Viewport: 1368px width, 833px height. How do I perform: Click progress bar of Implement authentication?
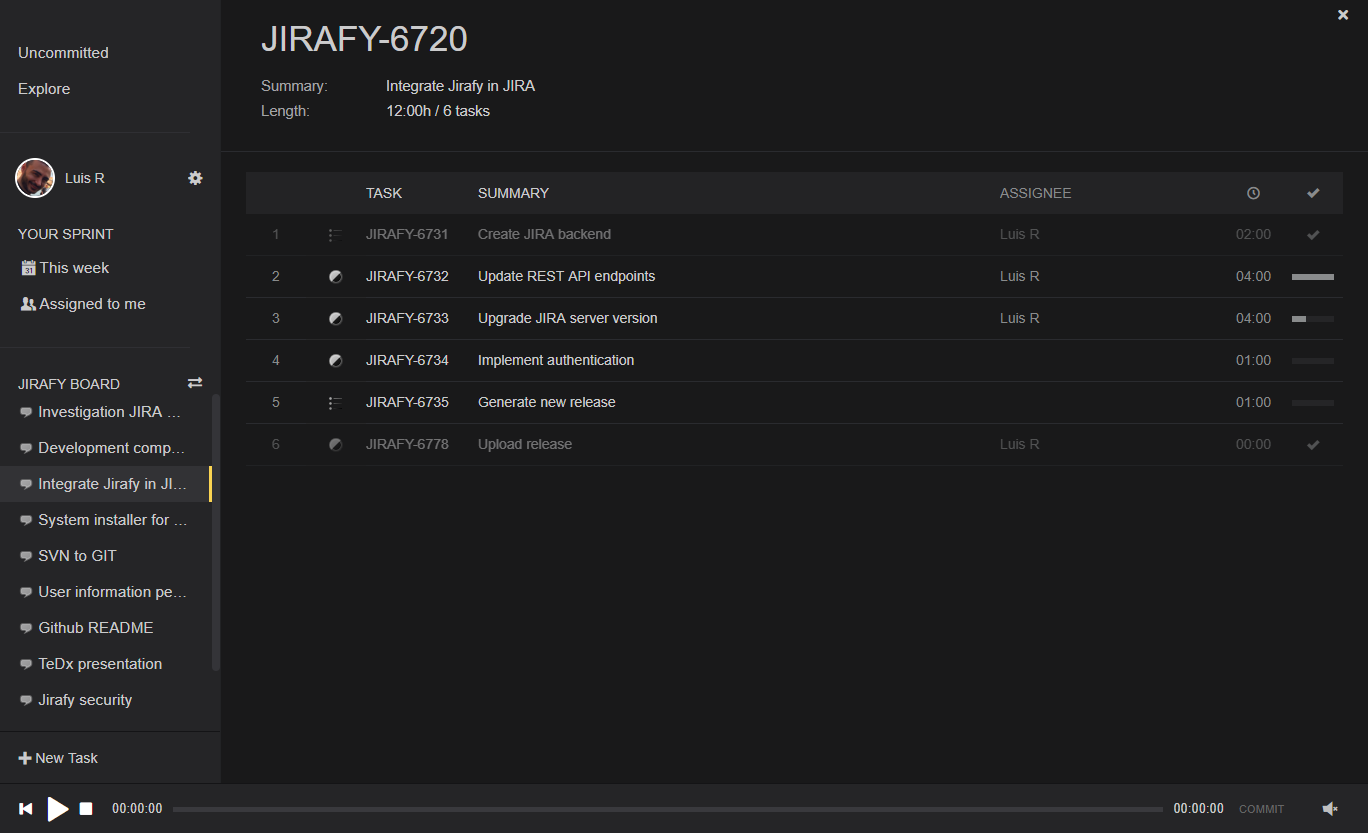1313,361
